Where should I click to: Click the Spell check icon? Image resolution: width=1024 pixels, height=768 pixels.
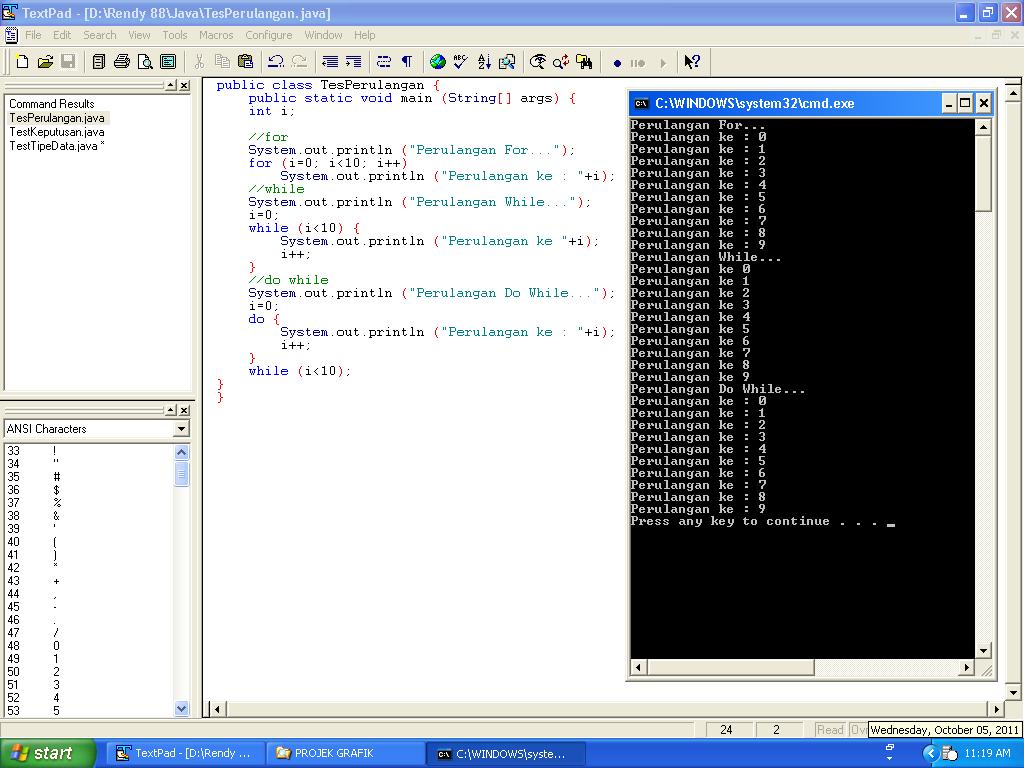(461, 62)
